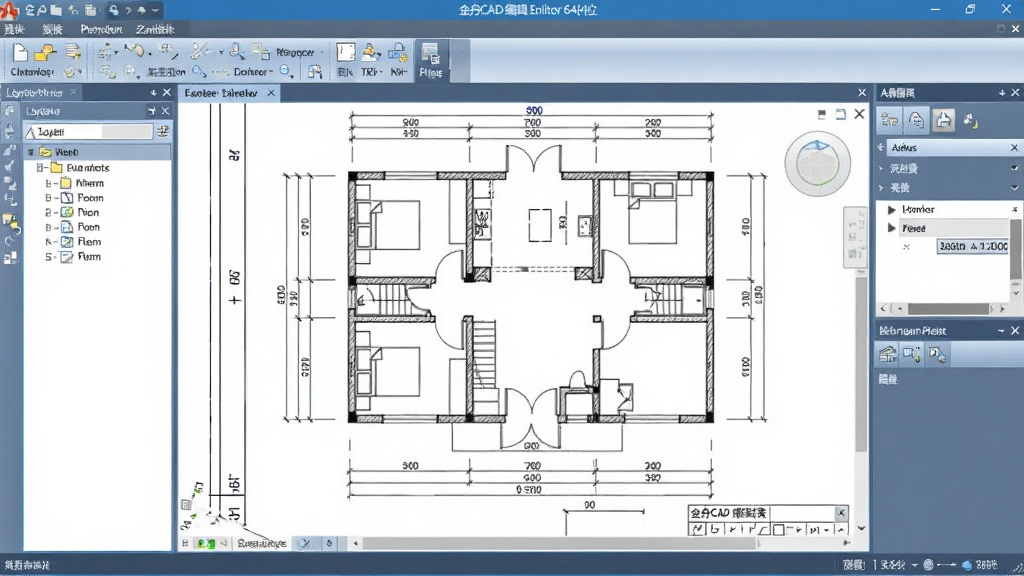Click the filter settings icon beside the Lopett field
The width and height of the screenshot is (1024, 576).
point(163,132)
